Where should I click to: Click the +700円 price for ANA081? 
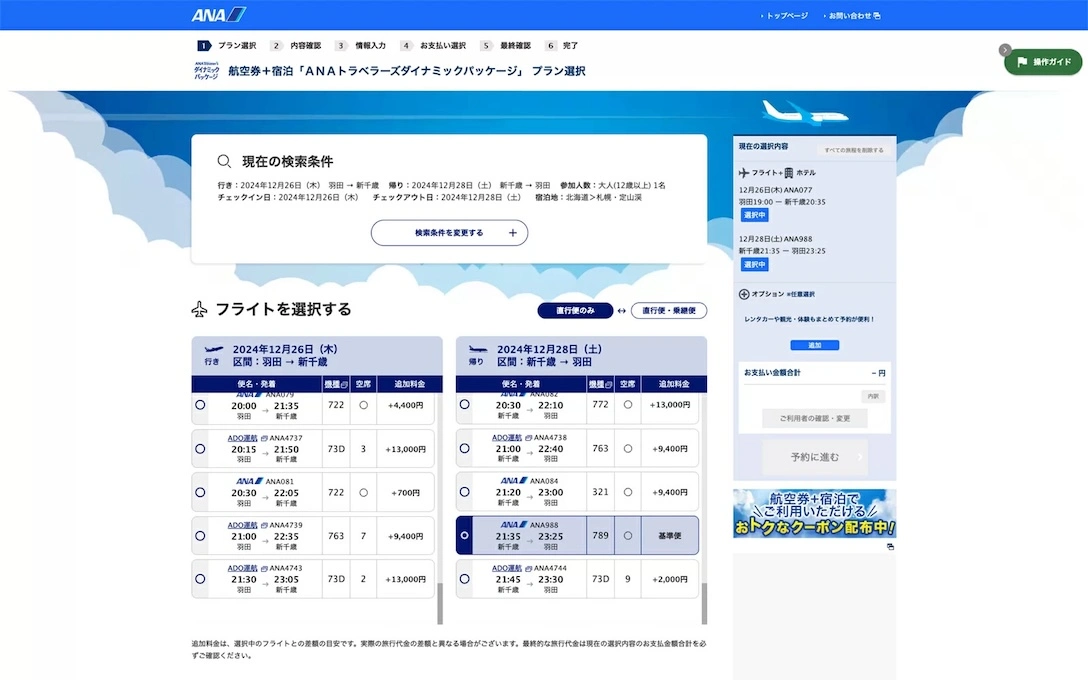pyautogui.click(x=405, y=493)
